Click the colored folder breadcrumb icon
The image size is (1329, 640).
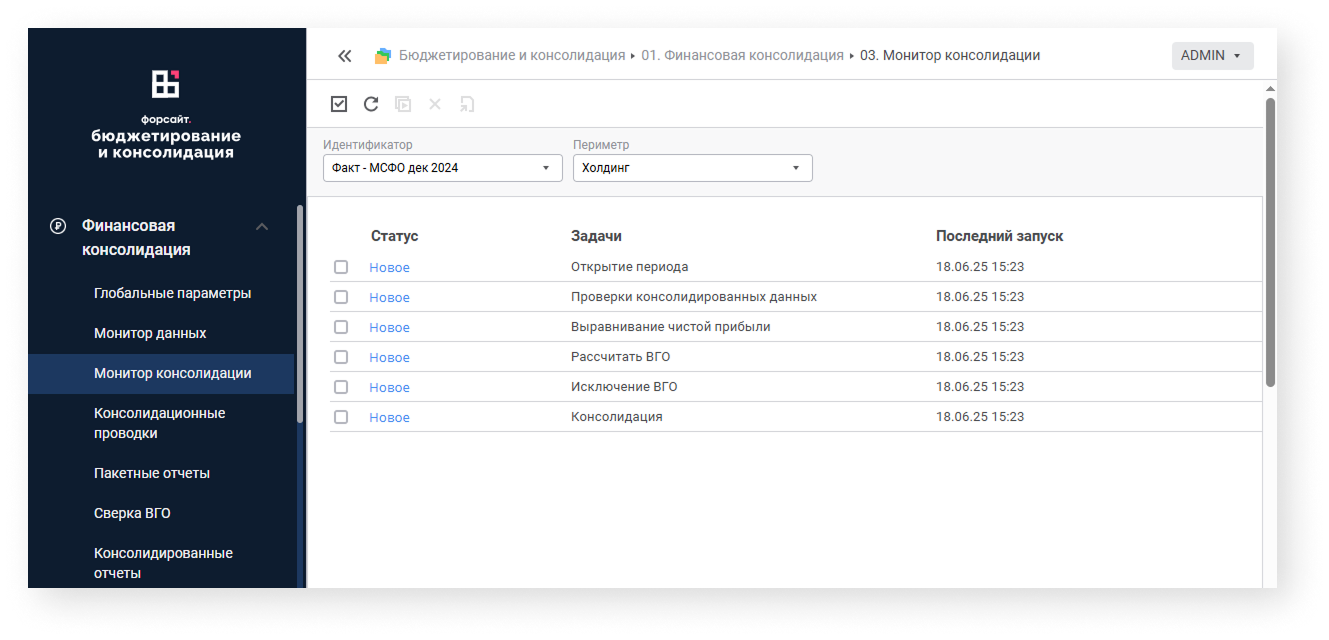point(383,56)
